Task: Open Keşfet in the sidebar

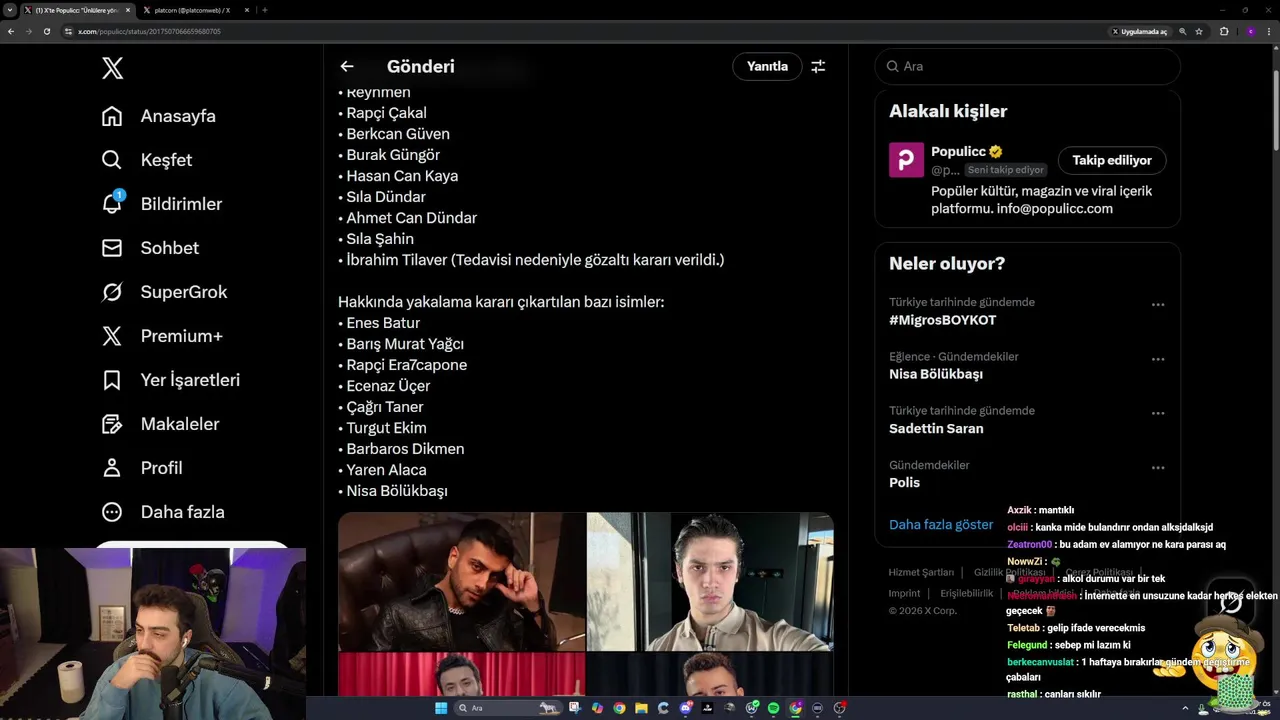Action: tap(147, 160)
